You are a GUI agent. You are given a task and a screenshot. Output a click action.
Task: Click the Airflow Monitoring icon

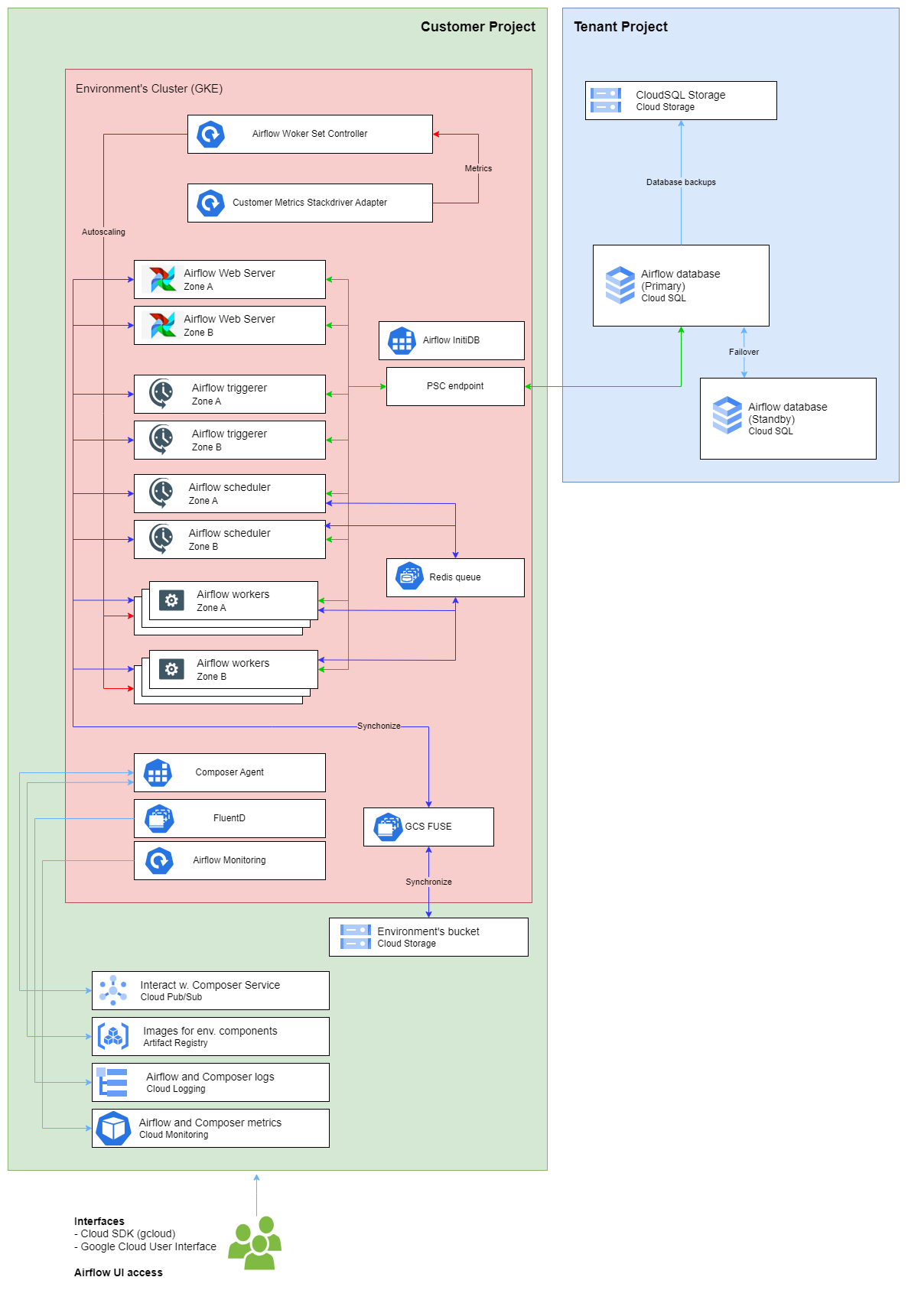coord(159,861)
